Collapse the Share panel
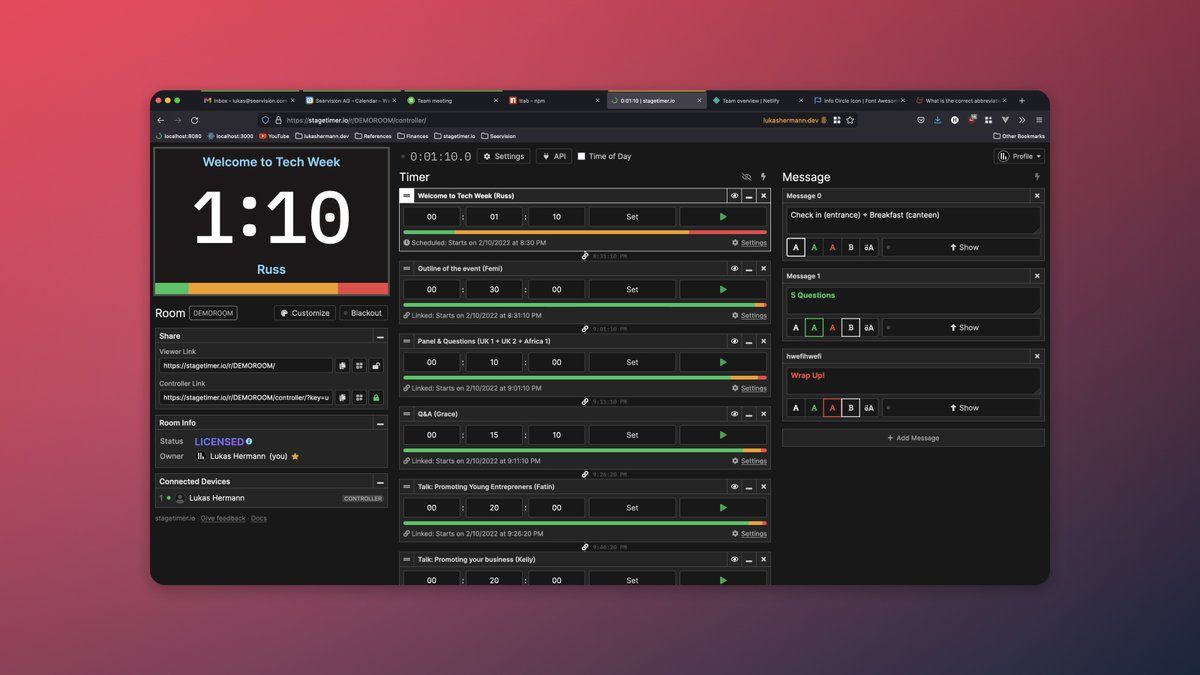This screenshot has height=675, width=1200. (x=380, y=336)
